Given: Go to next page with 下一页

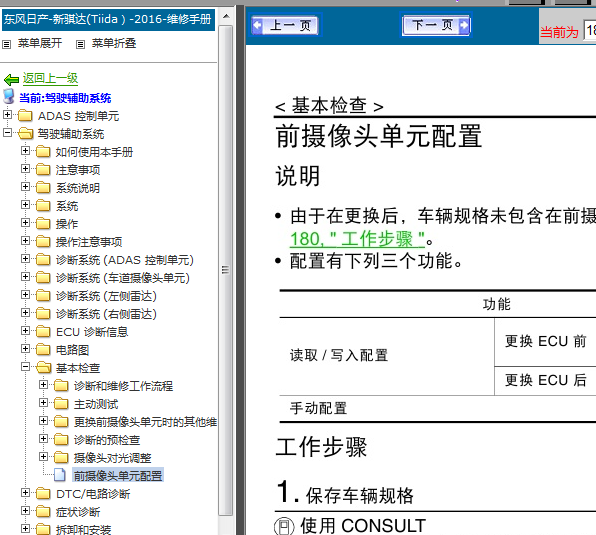Looking at the screenshot, I should pos(436,25).
